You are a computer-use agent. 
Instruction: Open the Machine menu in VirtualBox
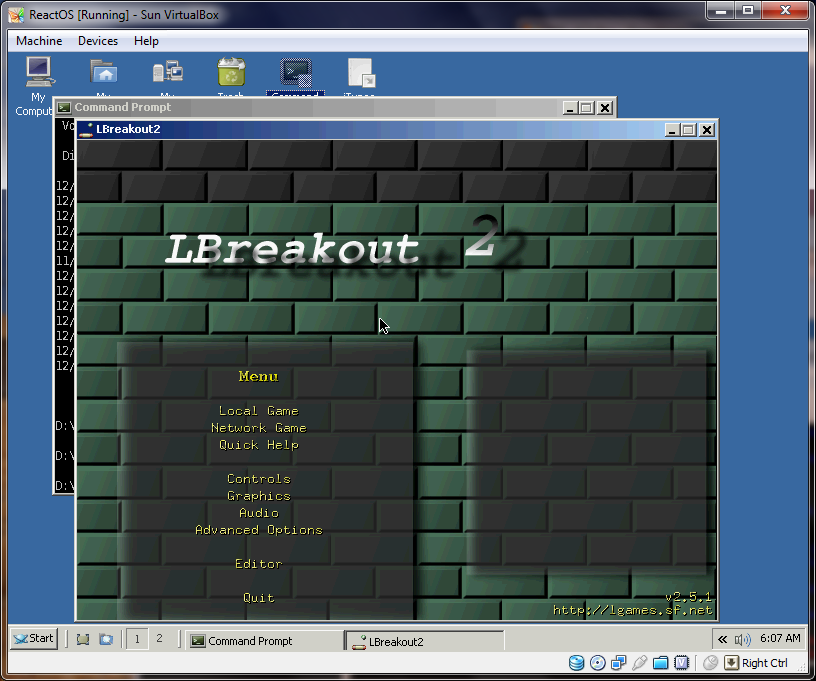click(39, 41)
